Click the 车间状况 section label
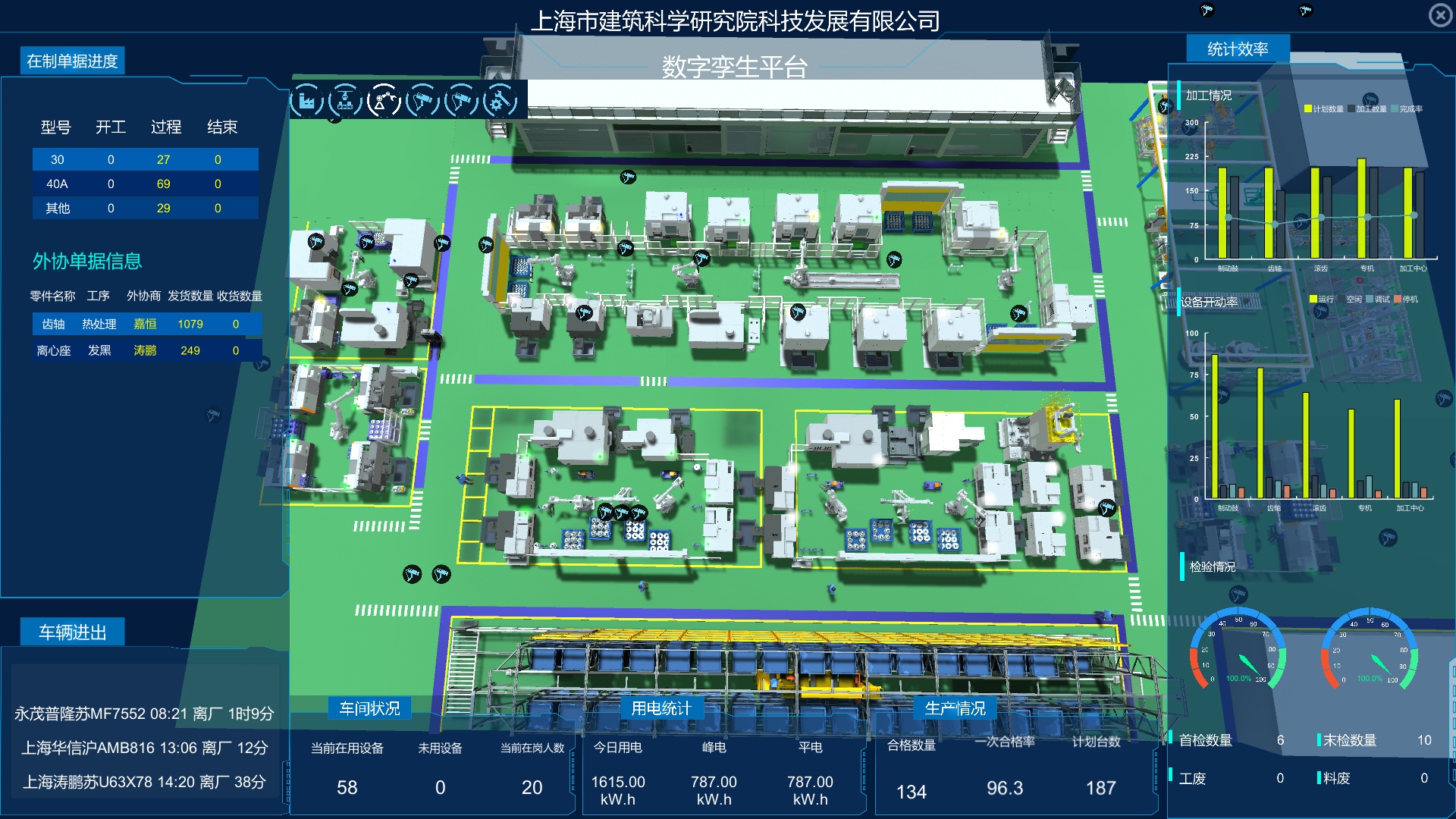 coord(369,708)
